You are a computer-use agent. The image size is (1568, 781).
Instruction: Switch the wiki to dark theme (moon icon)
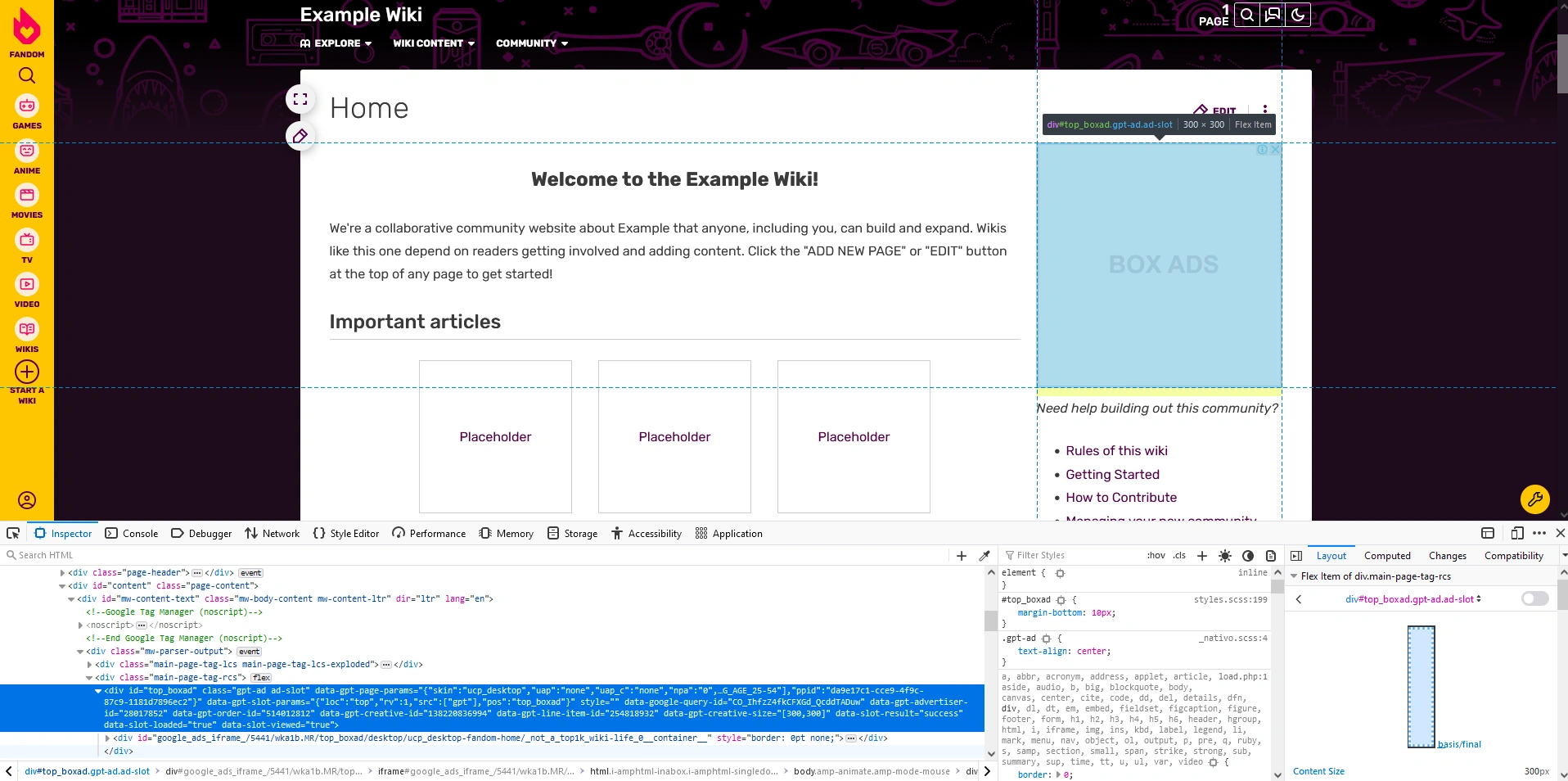click(x=1297, y=15)
